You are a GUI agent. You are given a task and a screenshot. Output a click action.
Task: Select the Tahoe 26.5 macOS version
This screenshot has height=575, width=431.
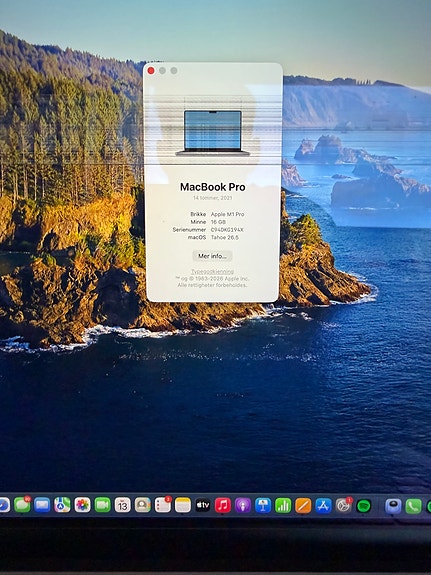225,237
